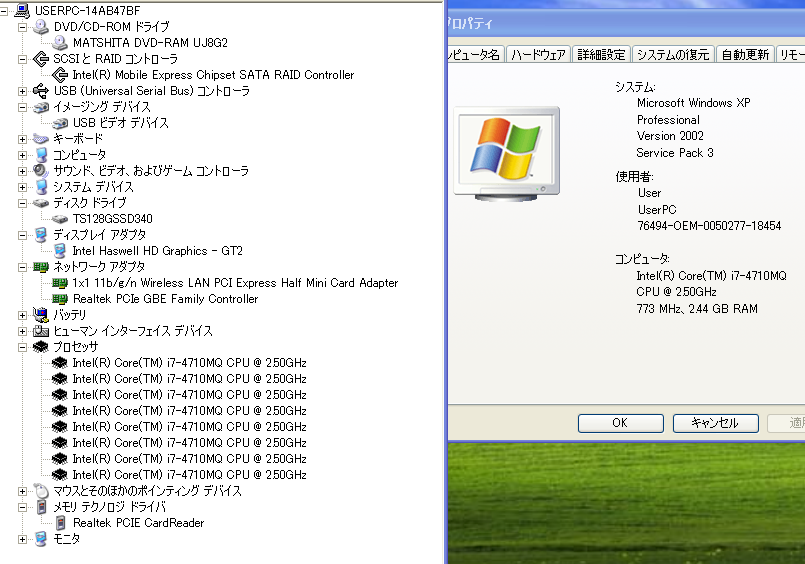Select the USB ビデオ デバイス label
The image size is (805, 564).
coord(120,123)
